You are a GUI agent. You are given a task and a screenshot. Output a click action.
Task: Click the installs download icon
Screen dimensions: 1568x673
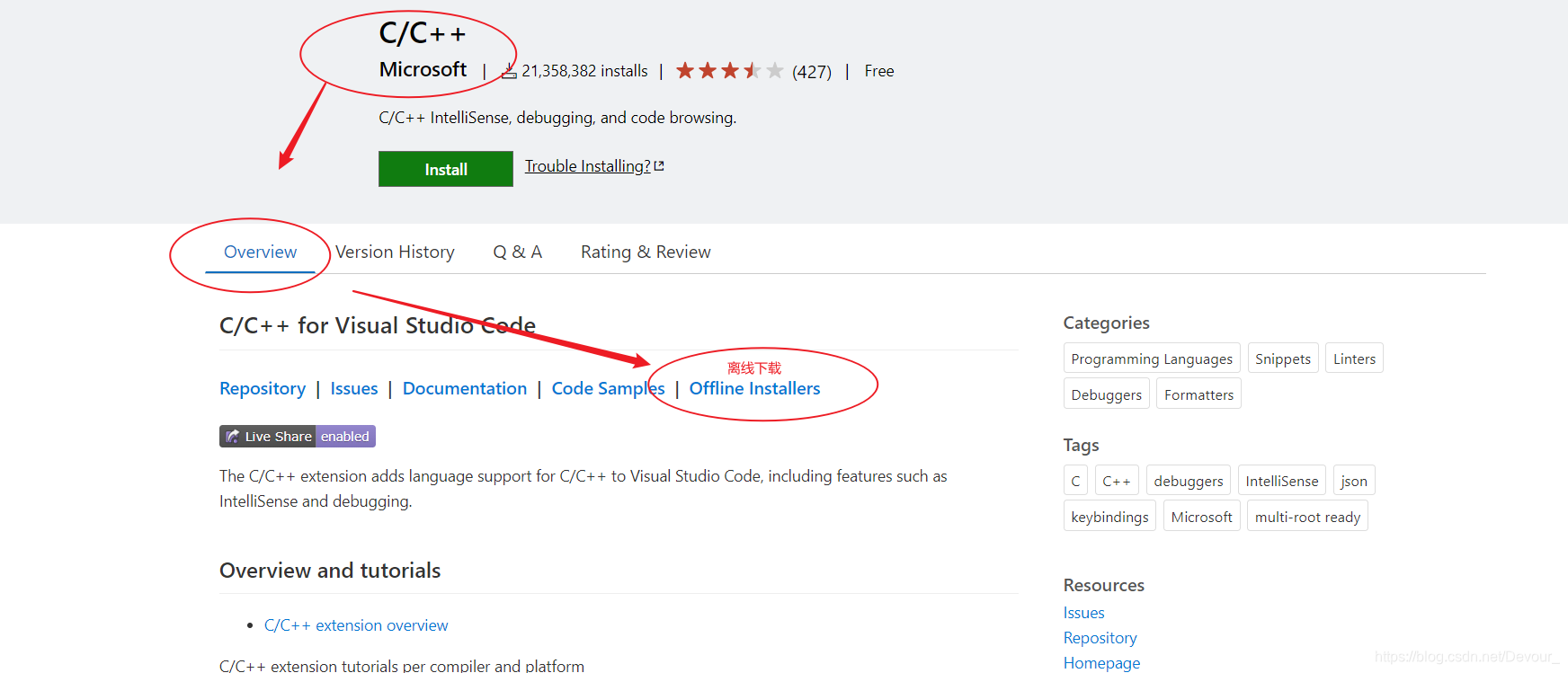click(x=509, y=71)
